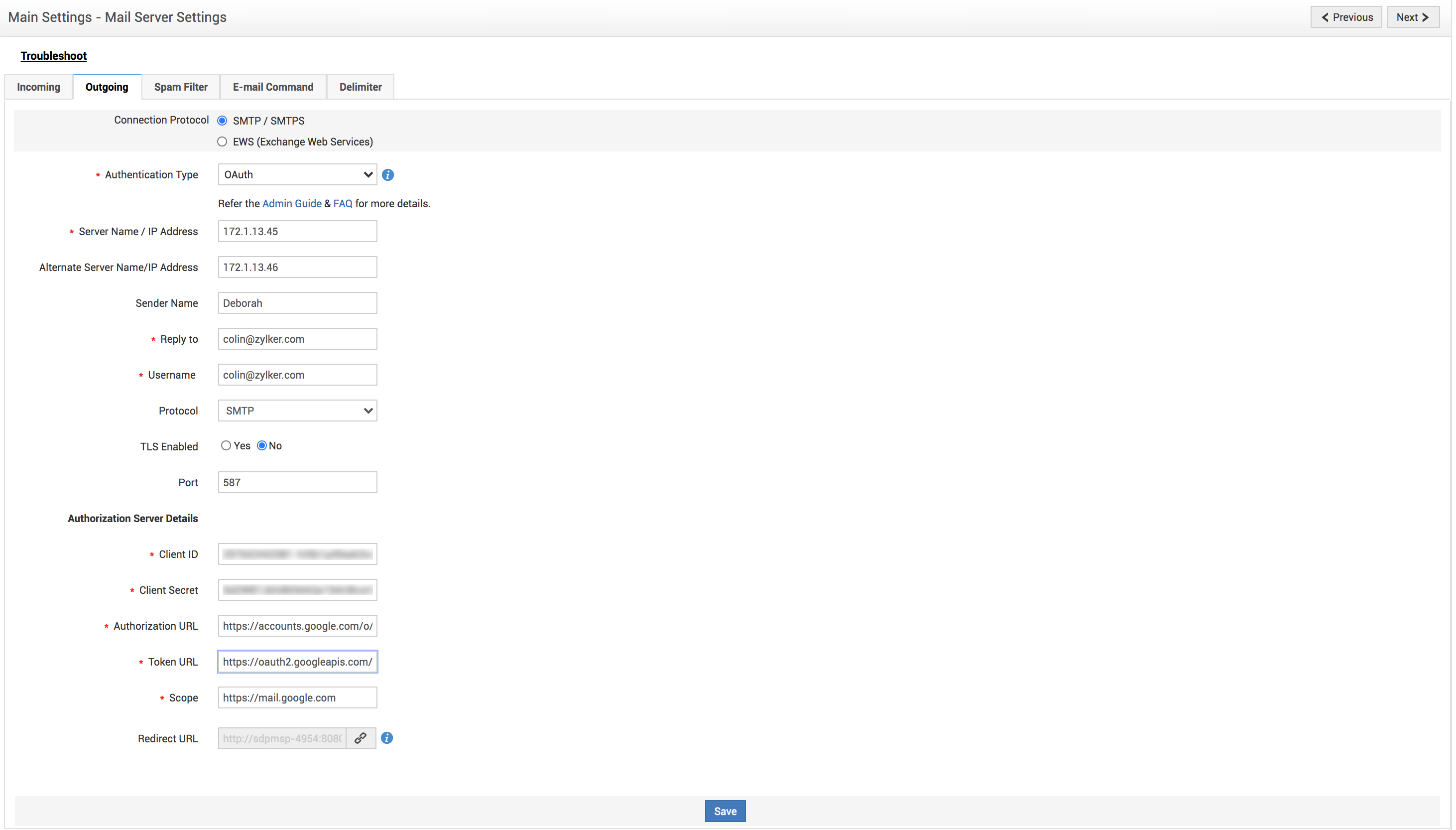Select EWS (Exchange Web Services) protocol

(222, 142)
